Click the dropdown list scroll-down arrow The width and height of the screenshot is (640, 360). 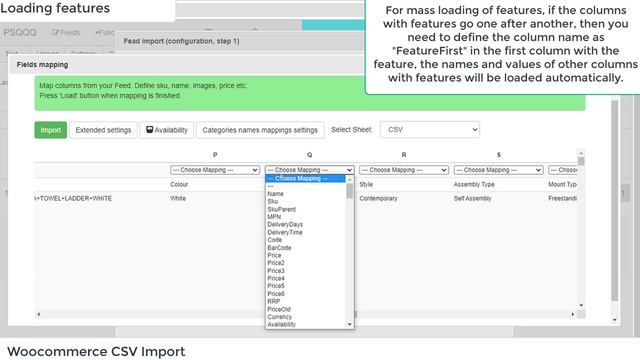click(x=350, y=325)
